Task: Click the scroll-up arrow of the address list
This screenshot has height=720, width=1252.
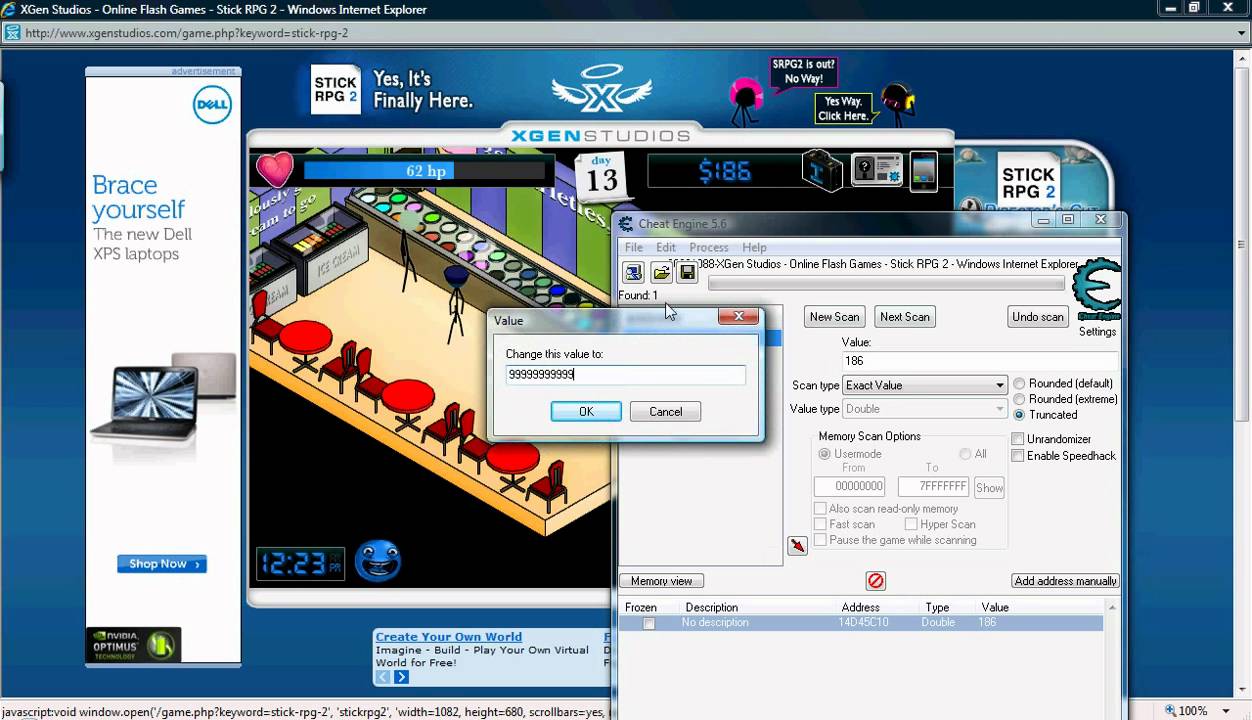Action: click(x=1112, y=607)
